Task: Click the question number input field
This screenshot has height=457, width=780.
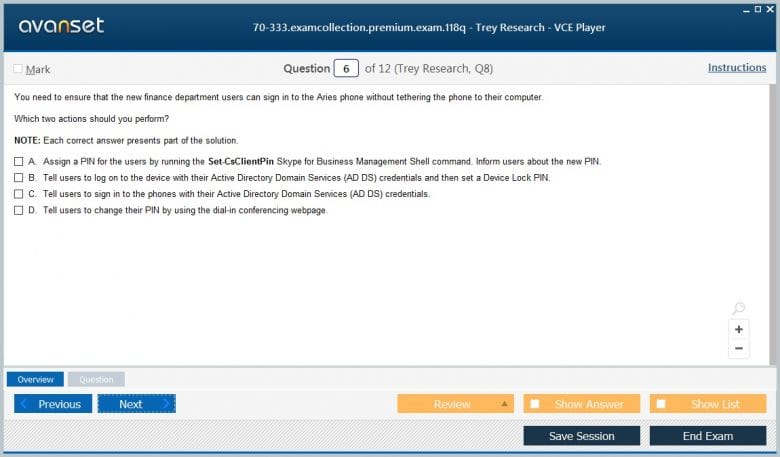Action: click(346, 68)
